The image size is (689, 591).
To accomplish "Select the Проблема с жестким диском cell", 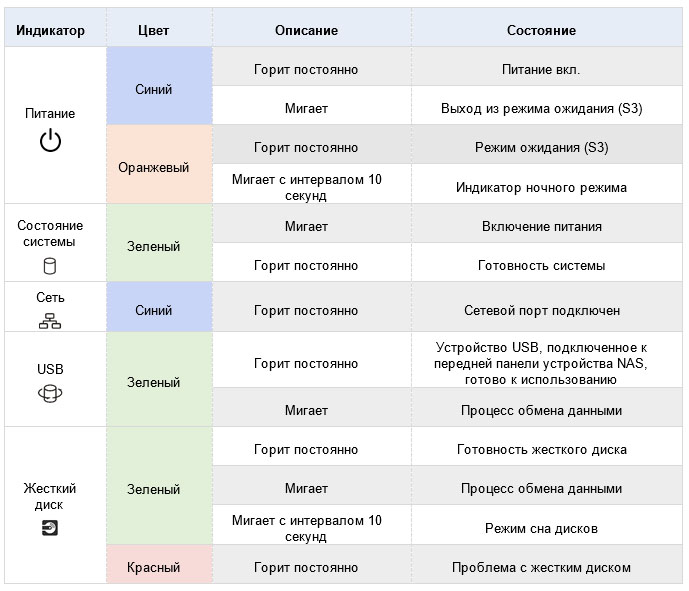I will (541, 567).
